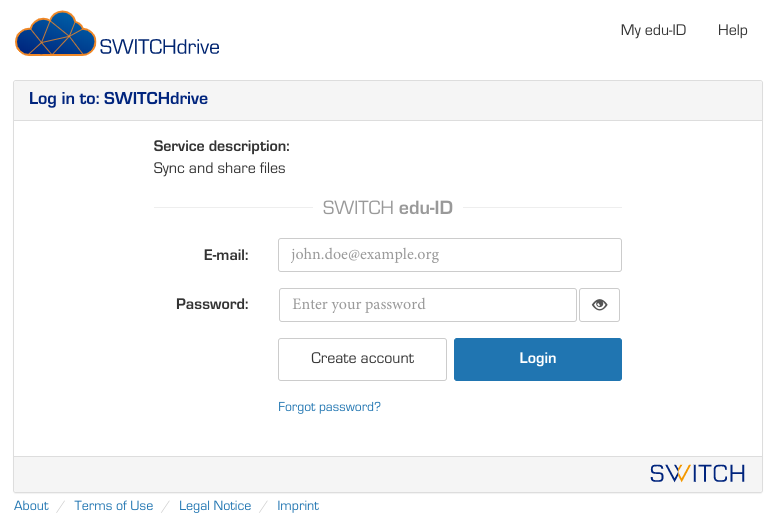Click the 'Password:' field label
The image size is (775, 523).
coord(213,304)
